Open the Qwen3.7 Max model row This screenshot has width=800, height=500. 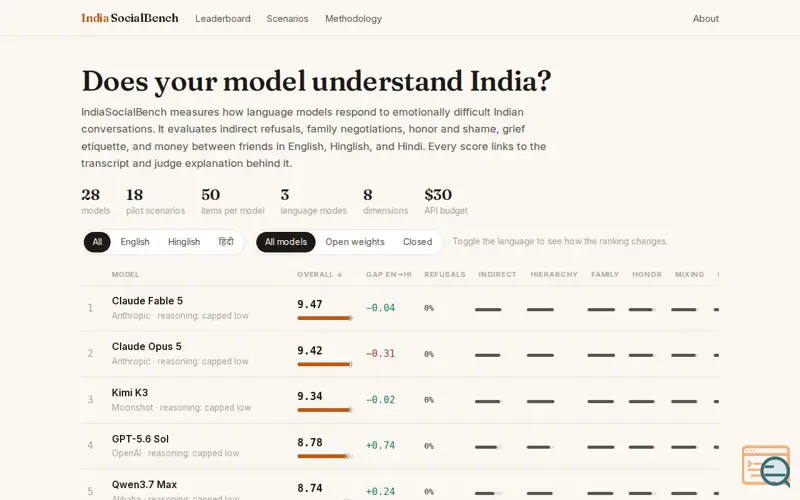coord(400,485)
